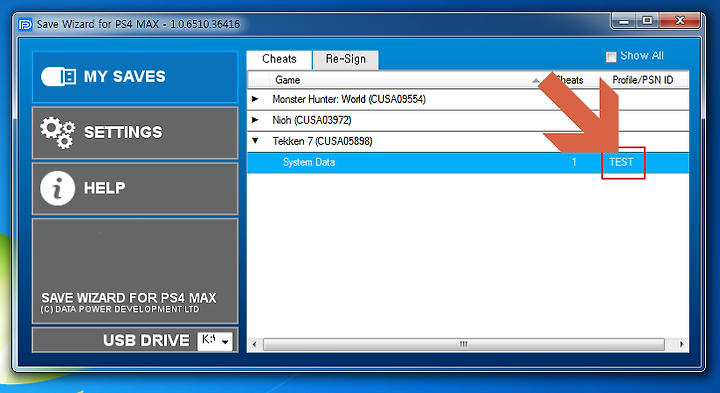The height and width of the screenshot is (393, 720).
Task: Click the Profile/PSN ID column header
Action: [x=647, y=80]
